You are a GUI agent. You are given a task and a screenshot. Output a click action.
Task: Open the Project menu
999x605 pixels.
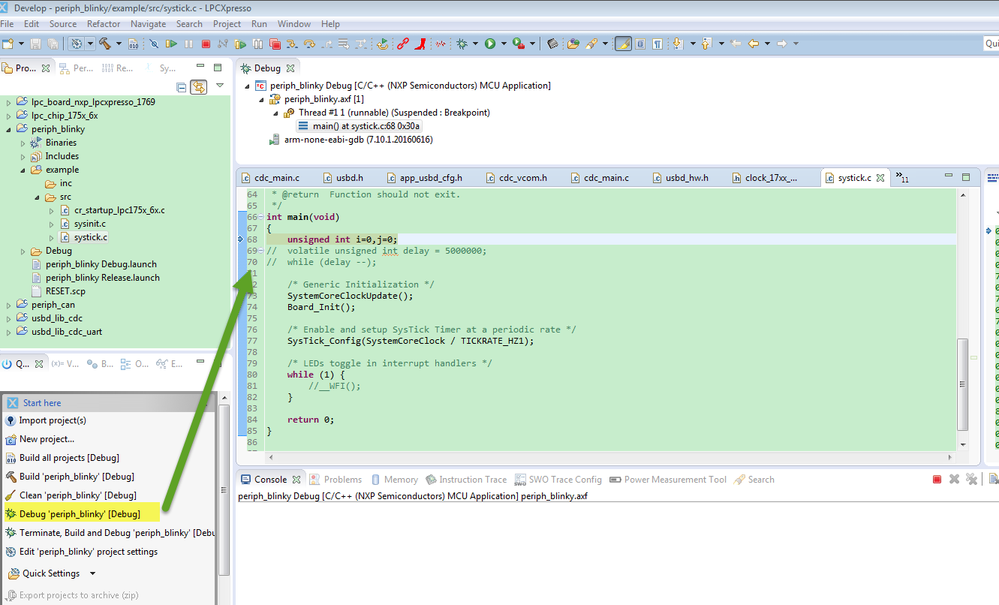pyautogui.click(x=227, y=24)
